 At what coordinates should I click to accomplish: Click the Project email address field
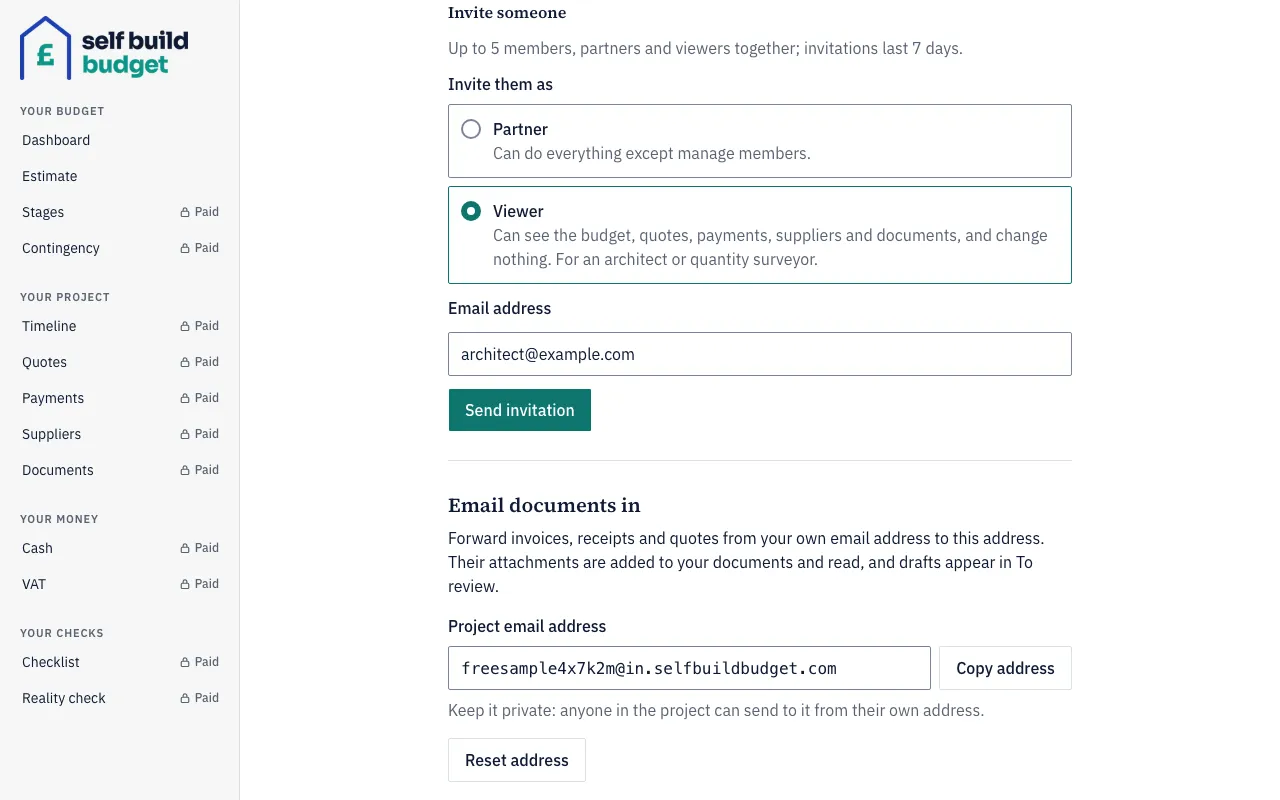click(689, 668)
